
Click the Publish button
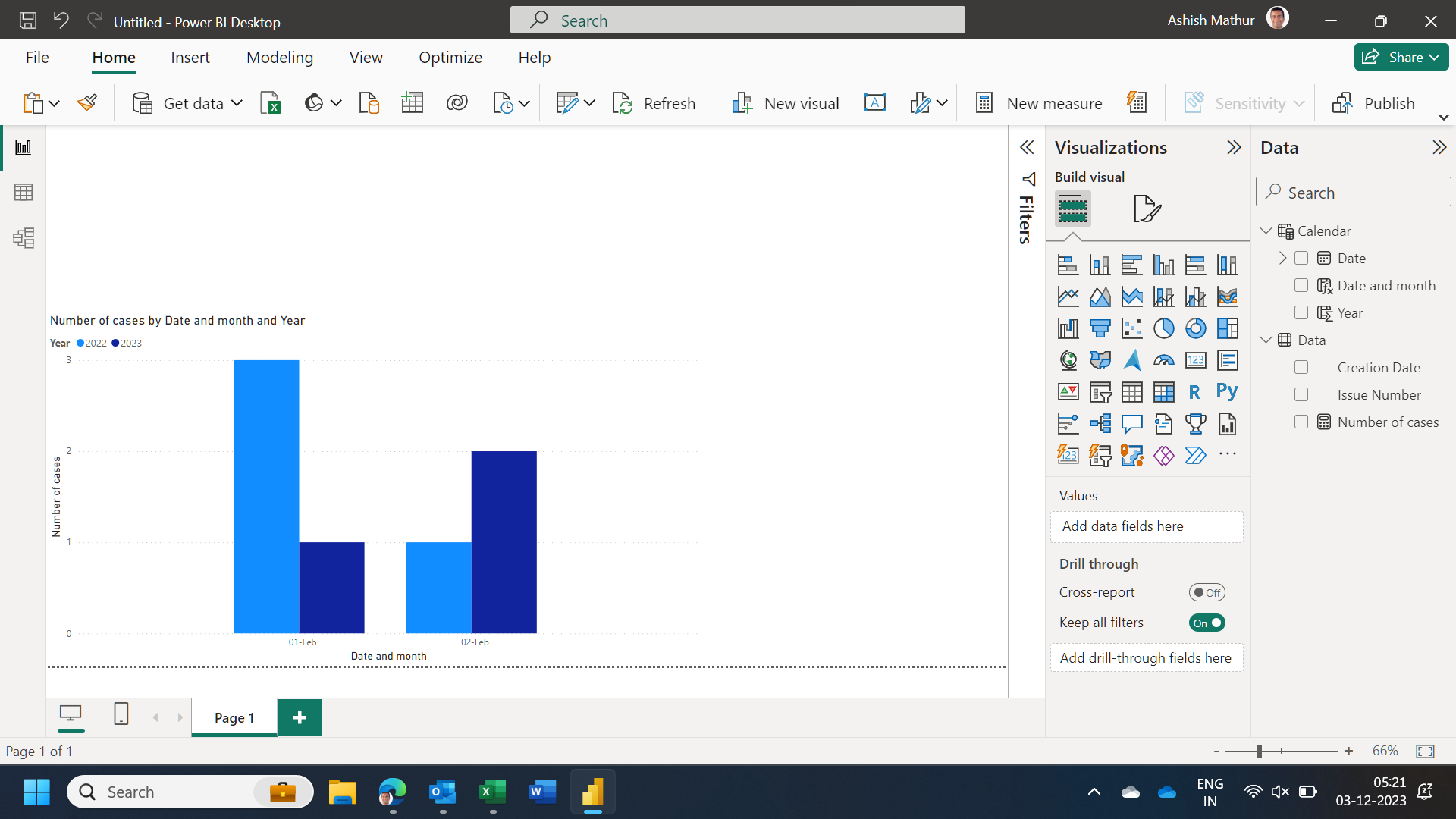tap(1373, 103)
